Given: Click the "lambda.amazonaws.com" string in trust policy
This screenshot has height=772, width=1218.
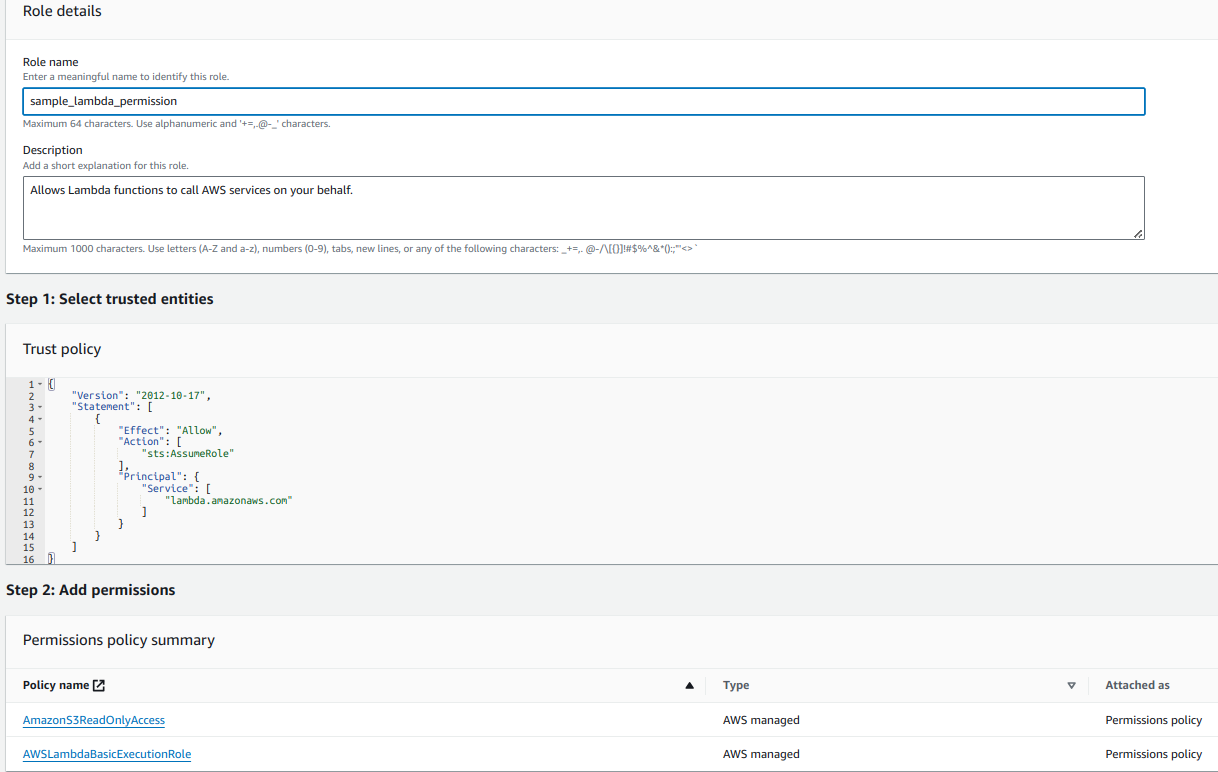Looking at the screenshot, I should tap(229, 500).
